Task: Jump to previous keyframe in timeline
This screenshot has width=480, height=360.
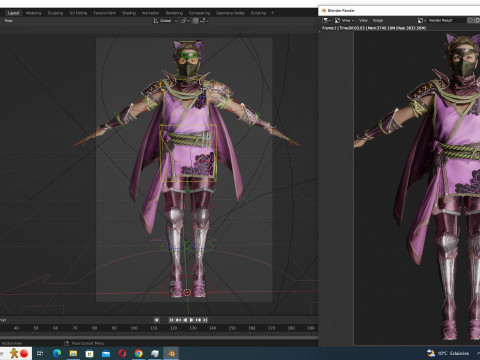Action: (x=178, y=320)
